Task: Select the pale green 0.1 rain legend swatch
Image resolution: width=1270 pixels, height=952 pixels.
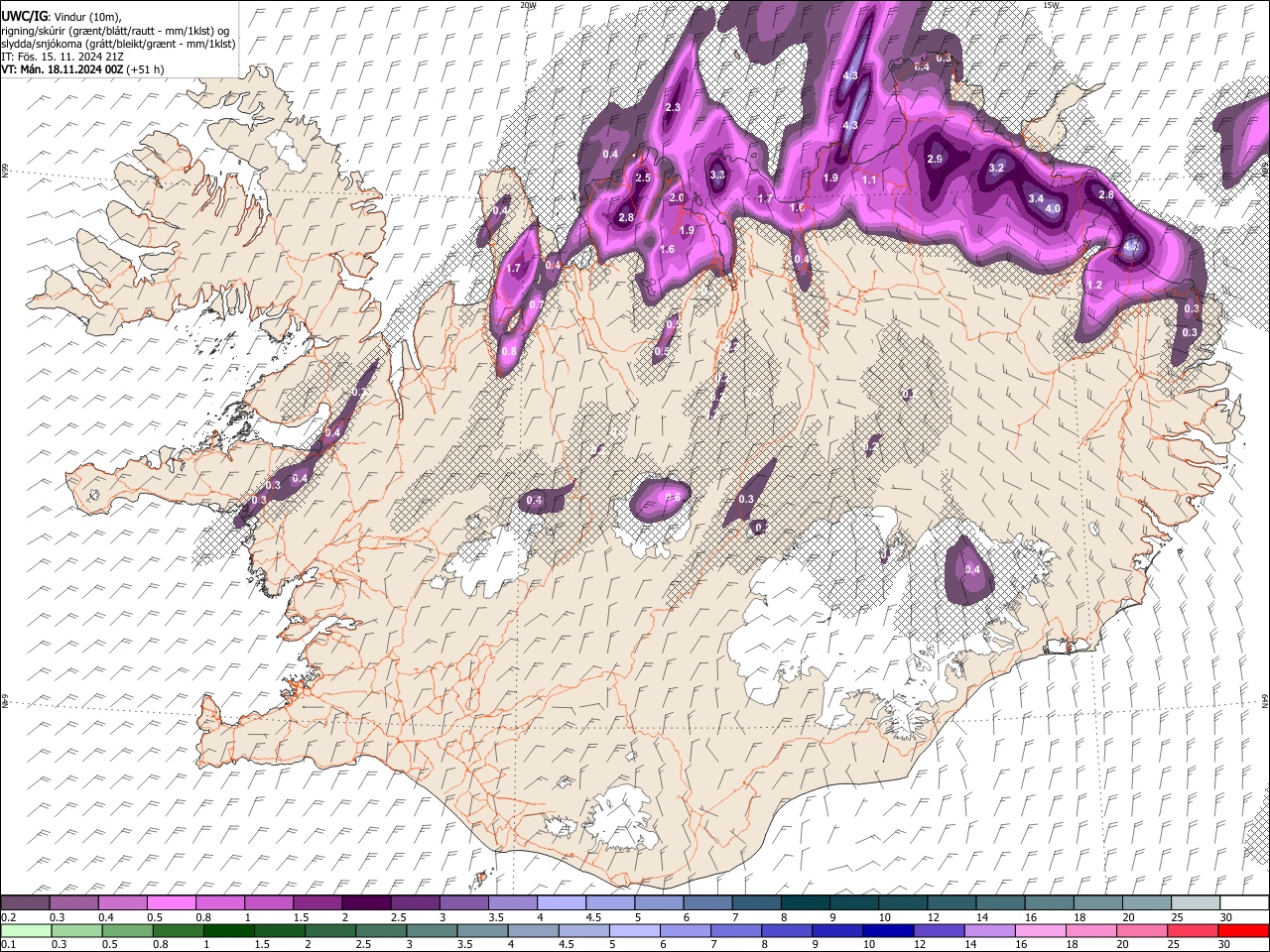Action: (25, 930)
